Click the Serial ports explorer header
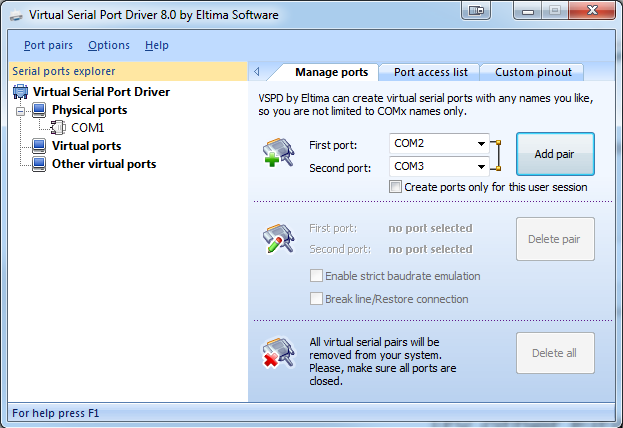Viewport: 623px width, 428px height. click(128, 71)
